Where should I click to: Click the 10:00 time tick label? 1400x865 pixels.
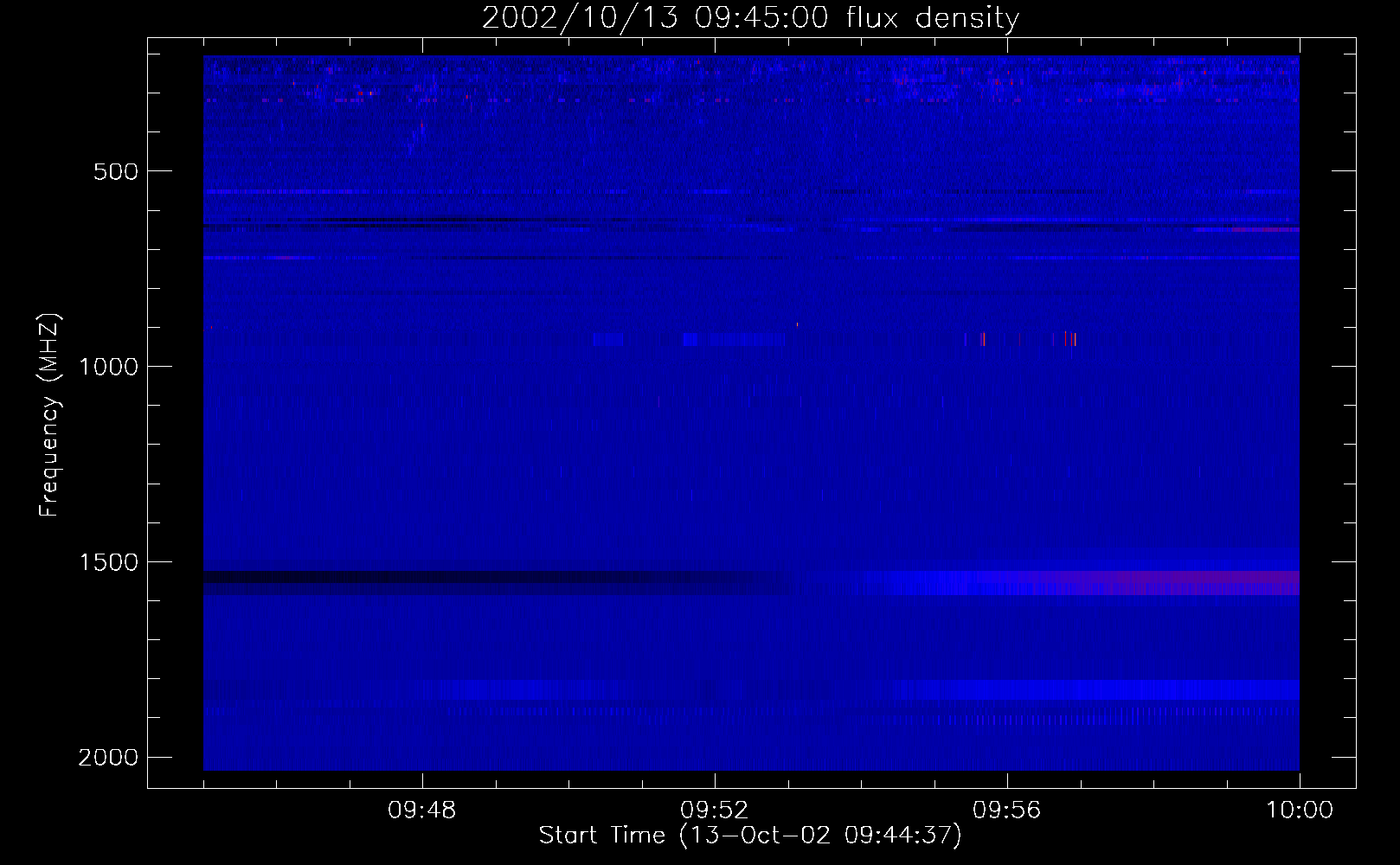[x=1300, y=811]
